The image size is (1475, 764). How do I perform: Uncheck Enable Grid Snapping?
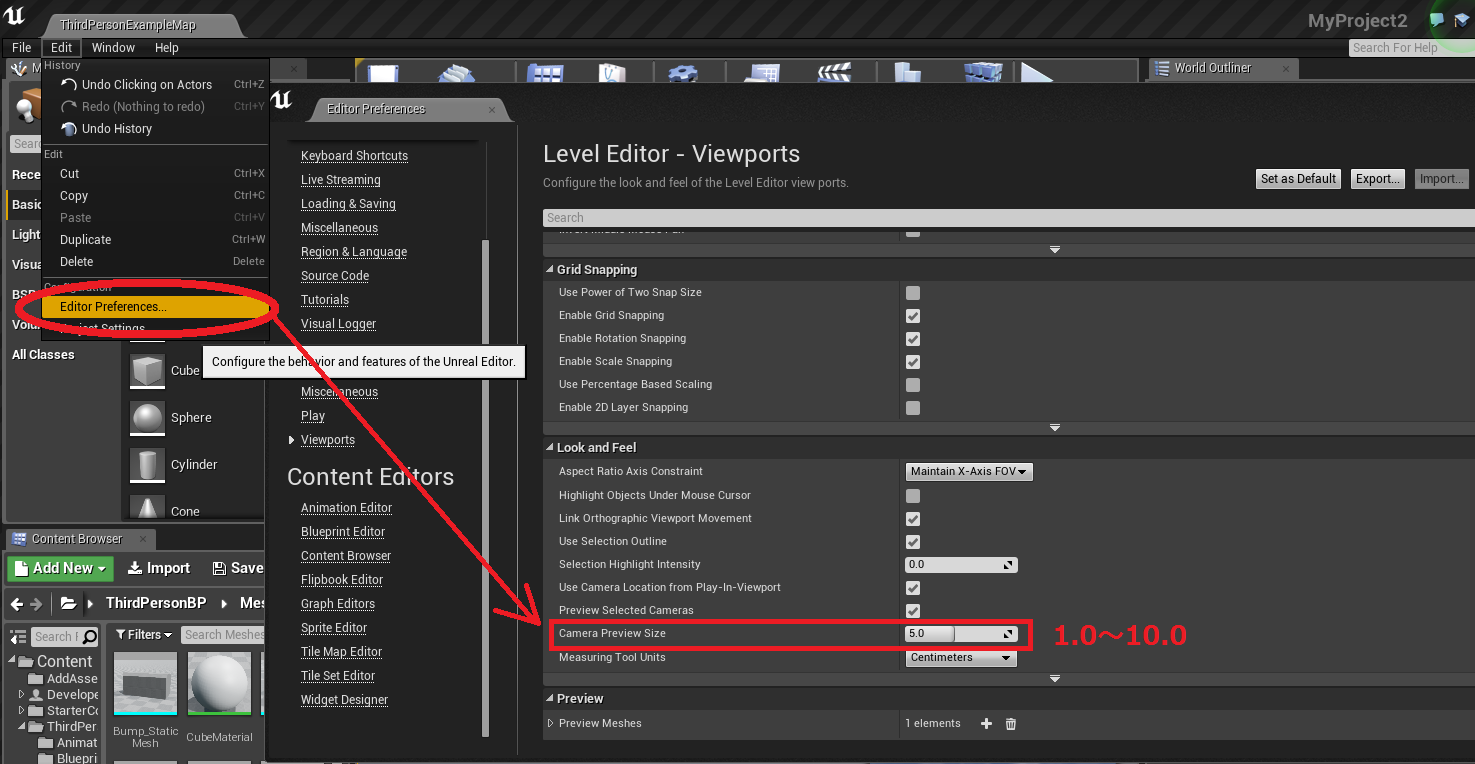pyautogui.click(x=913, y=316)
